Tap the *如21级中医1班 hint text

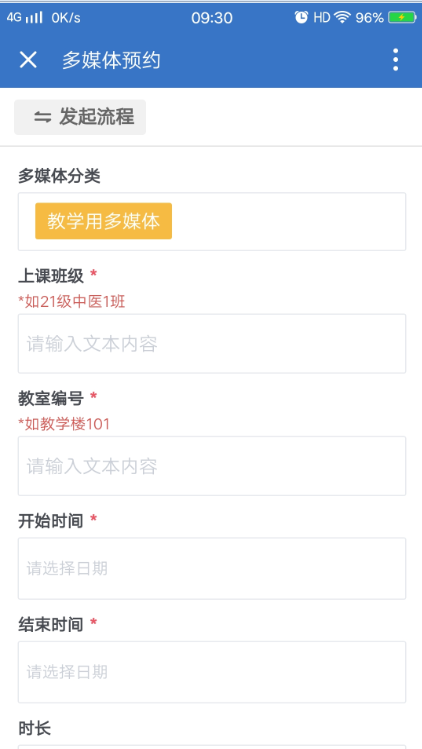[72, 302]
